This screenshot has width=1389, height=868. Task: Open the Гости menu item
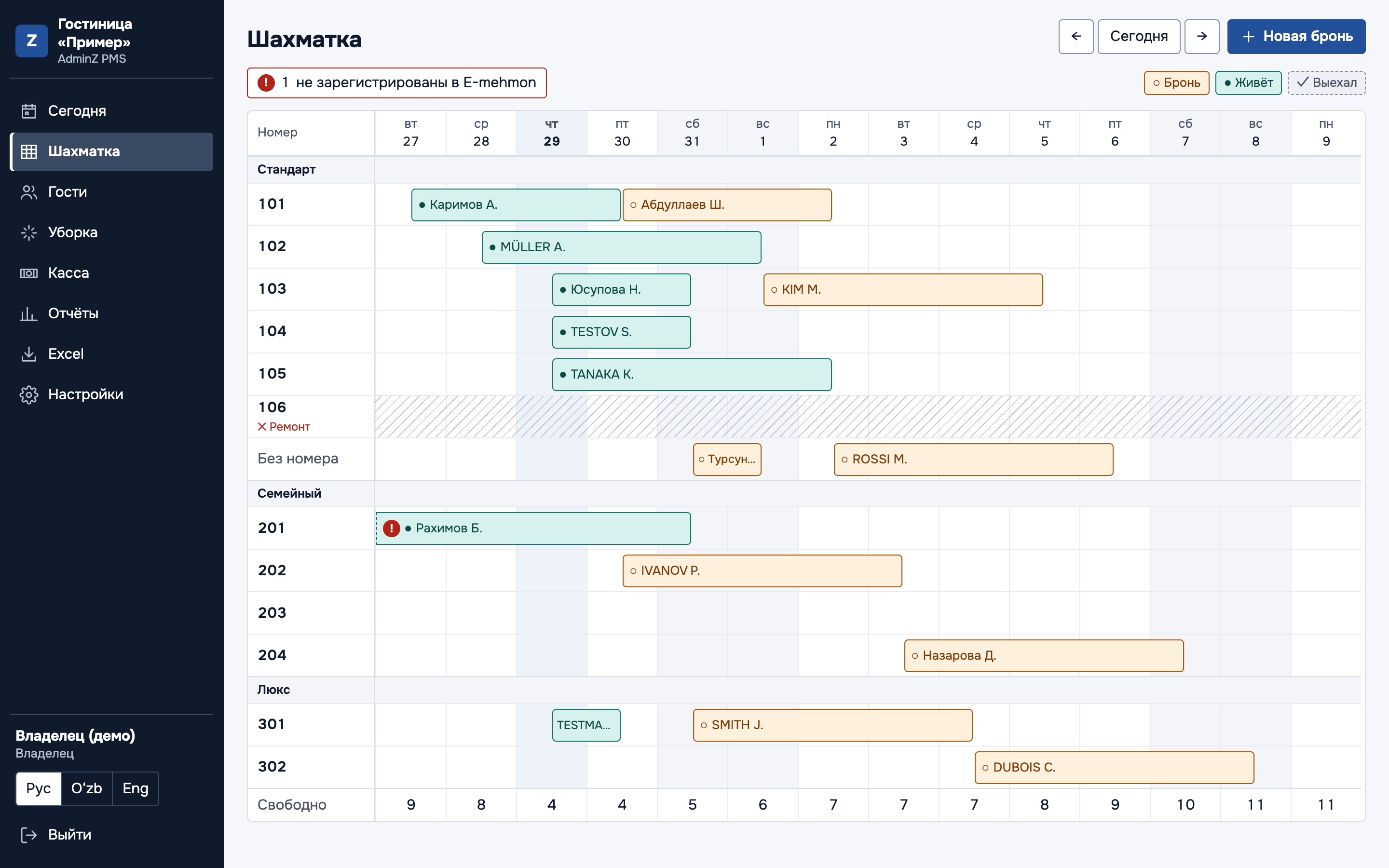pos(112,192)
